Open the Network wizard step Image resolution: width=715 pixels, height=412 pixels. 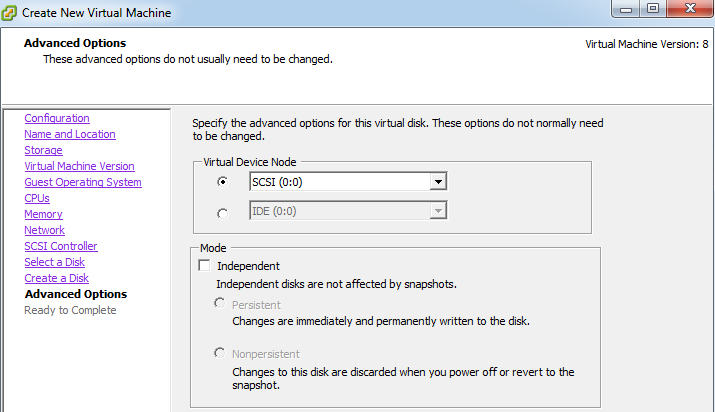[44, 230]
